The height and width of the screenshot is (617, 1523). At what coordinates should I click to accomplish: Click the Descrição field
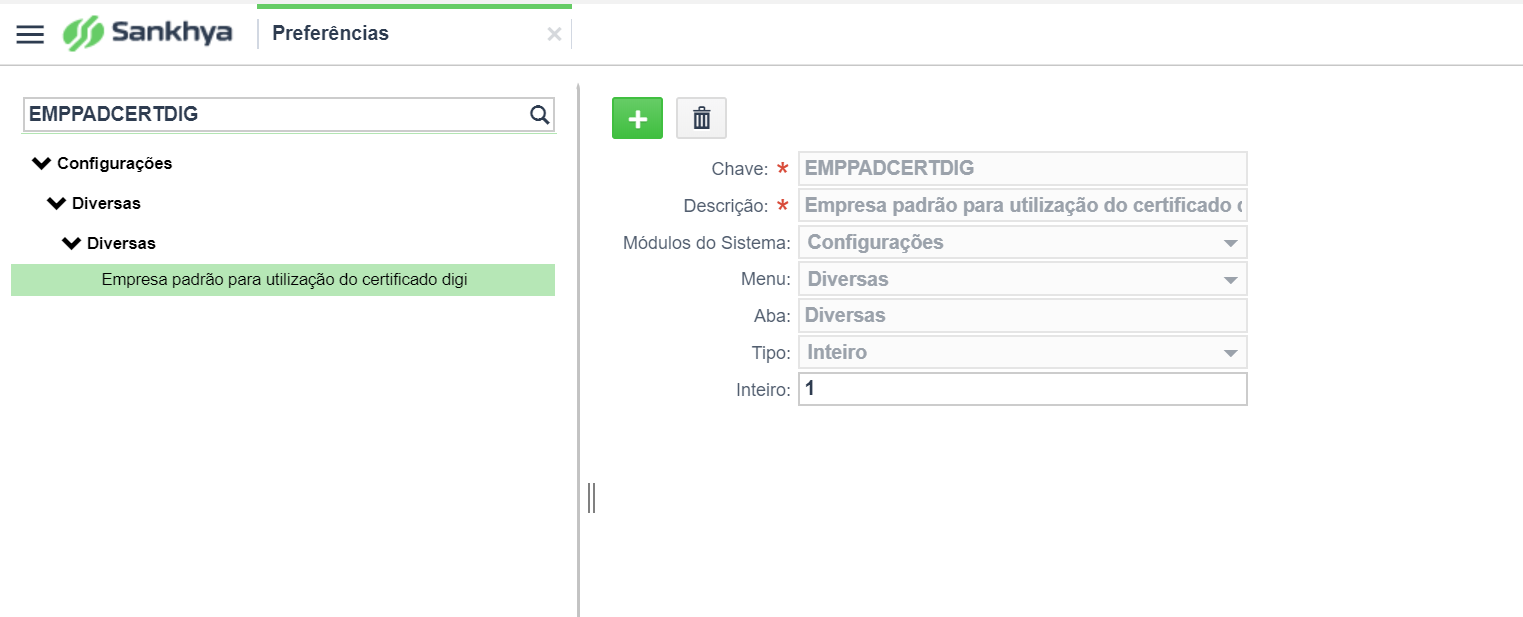[x=1023, y=206]
